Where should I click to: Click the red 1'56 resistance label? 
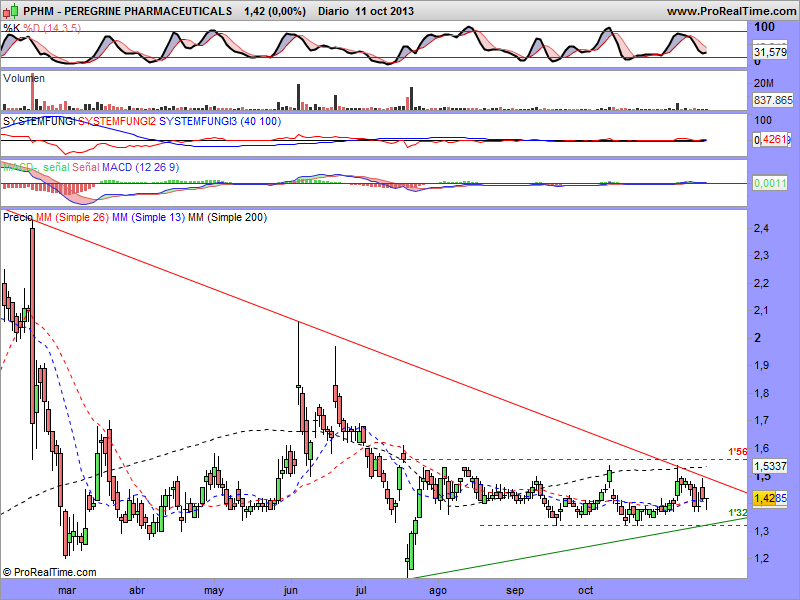[x=738, y=452]
